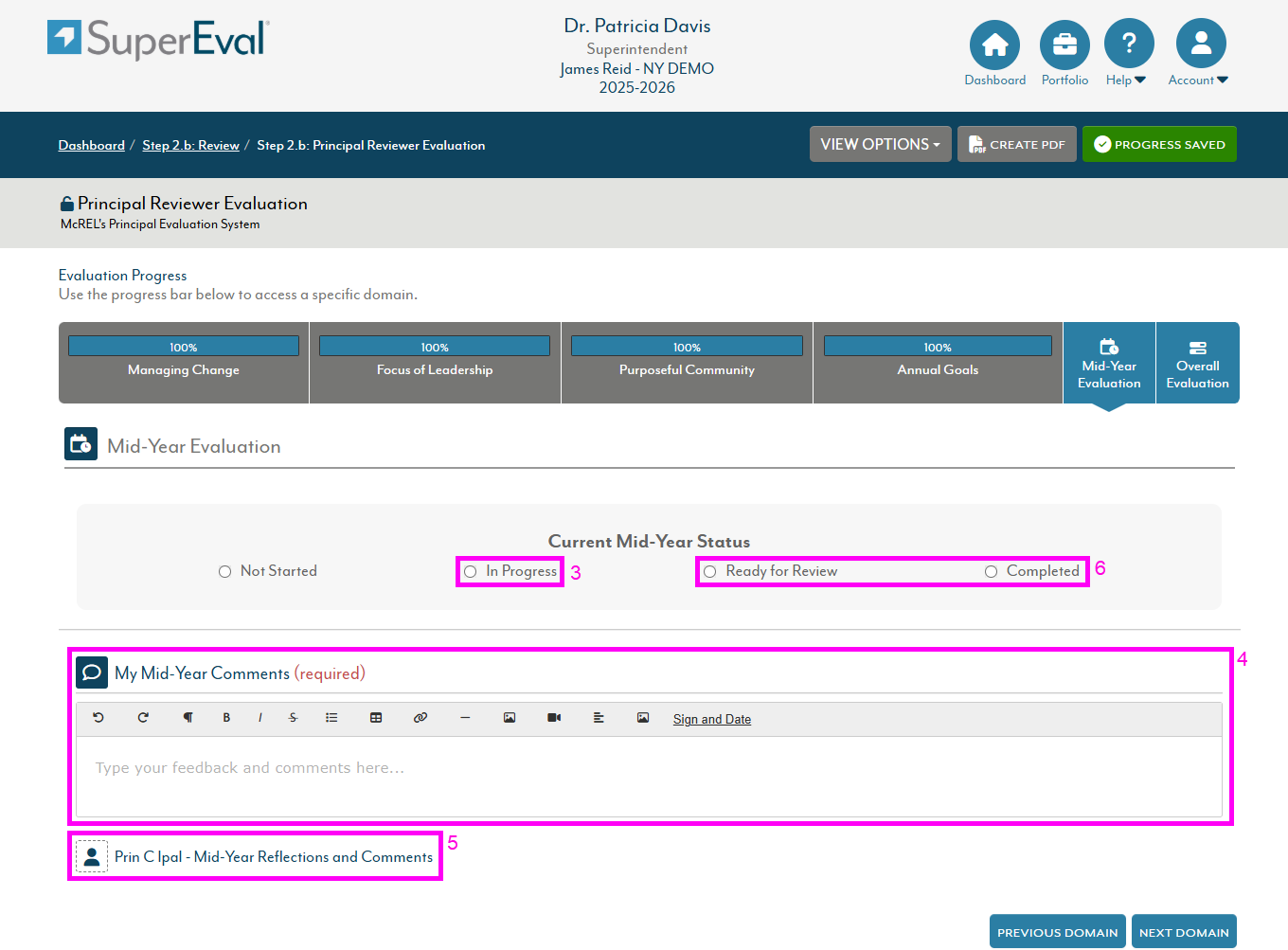This screenshot has height=950, width=1288.
Task: Click the Sign and Date link
Action: [711, 720]
